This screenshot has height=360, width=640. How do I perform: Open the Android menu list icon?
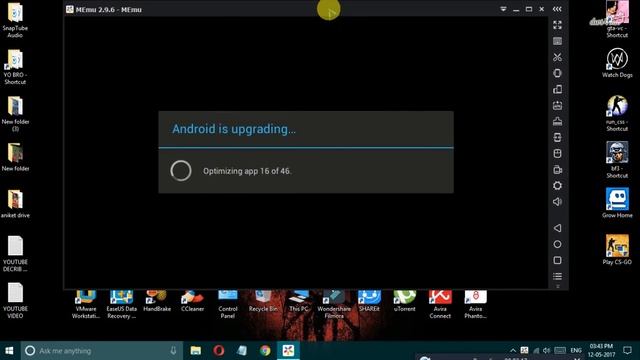pyautogui.click(x=557, y=276)
